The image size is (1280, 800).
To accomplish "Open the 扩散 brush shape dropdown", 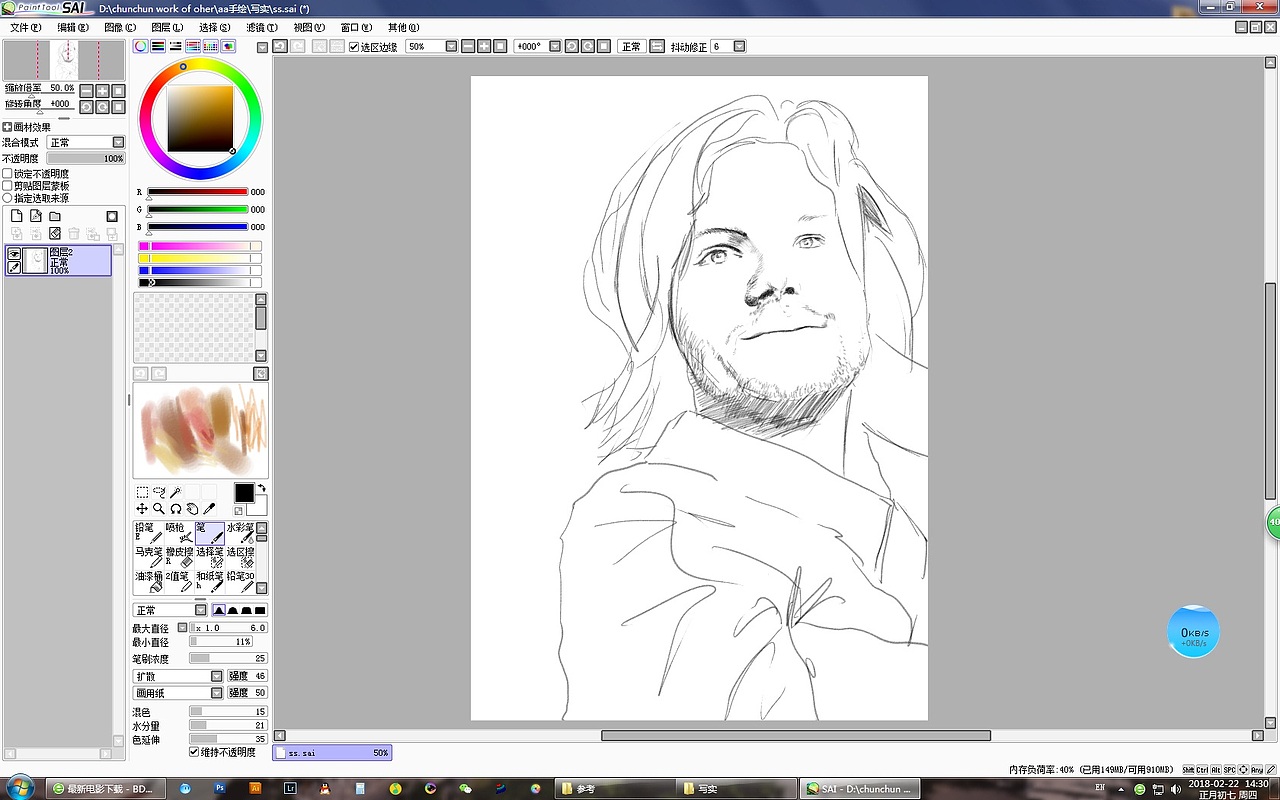I will [217, 676].
